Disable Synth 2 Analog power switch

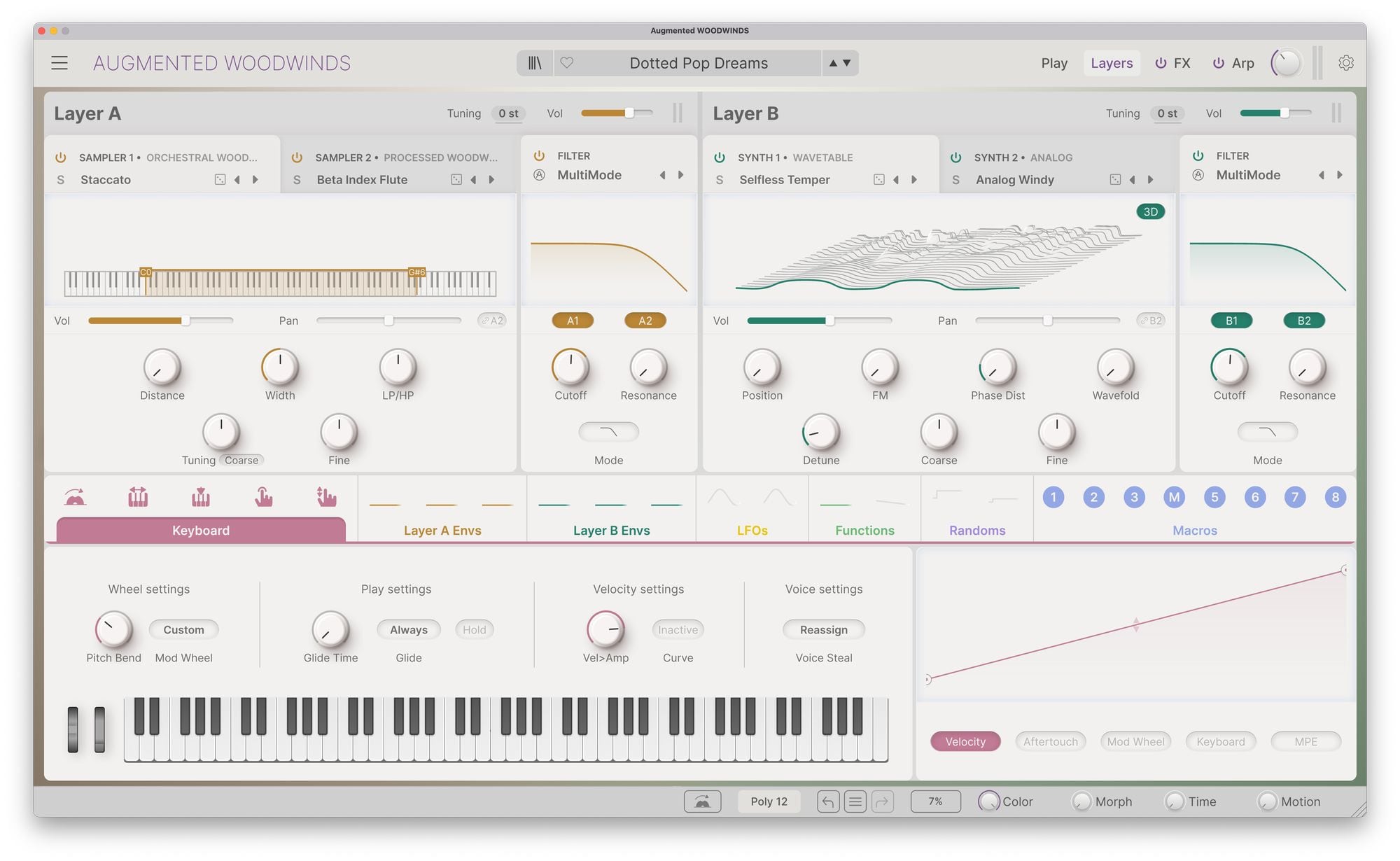pos(955,157)
